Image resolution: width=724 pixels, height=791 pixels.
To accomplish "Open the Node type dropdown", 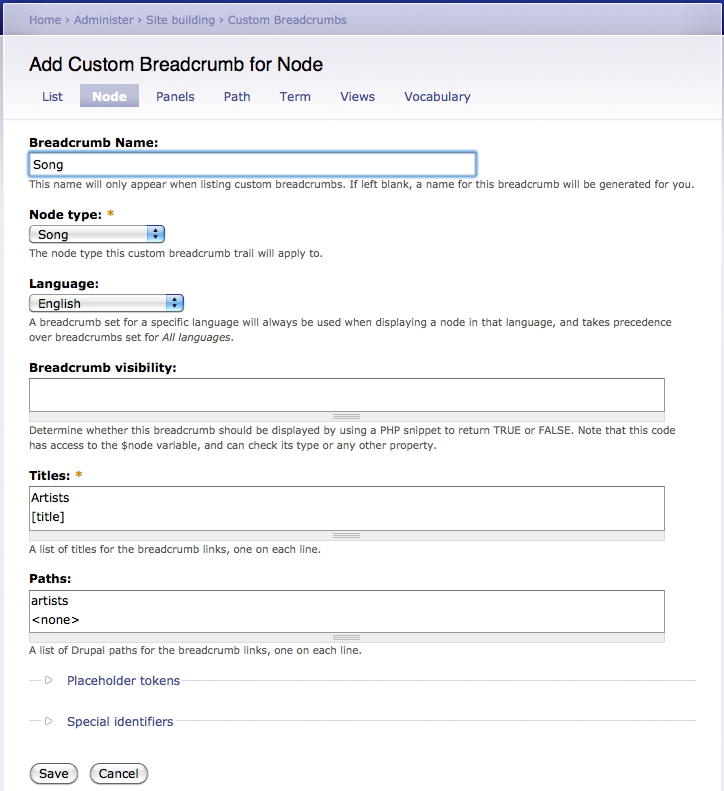I will point(97,234).
